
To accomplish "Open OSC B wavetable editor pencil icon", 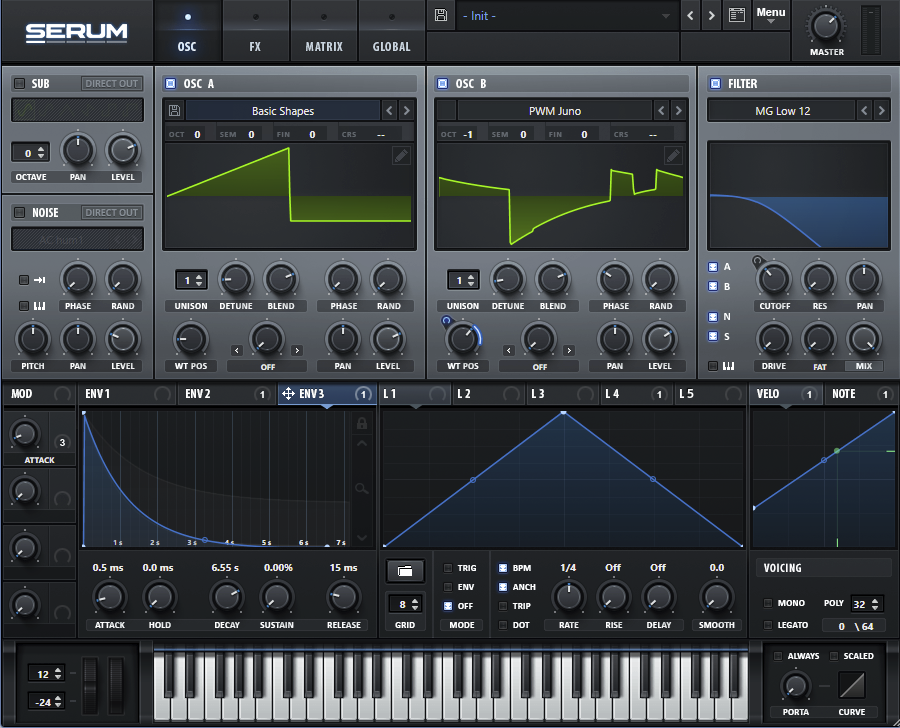I will click(x=673, y=155).
